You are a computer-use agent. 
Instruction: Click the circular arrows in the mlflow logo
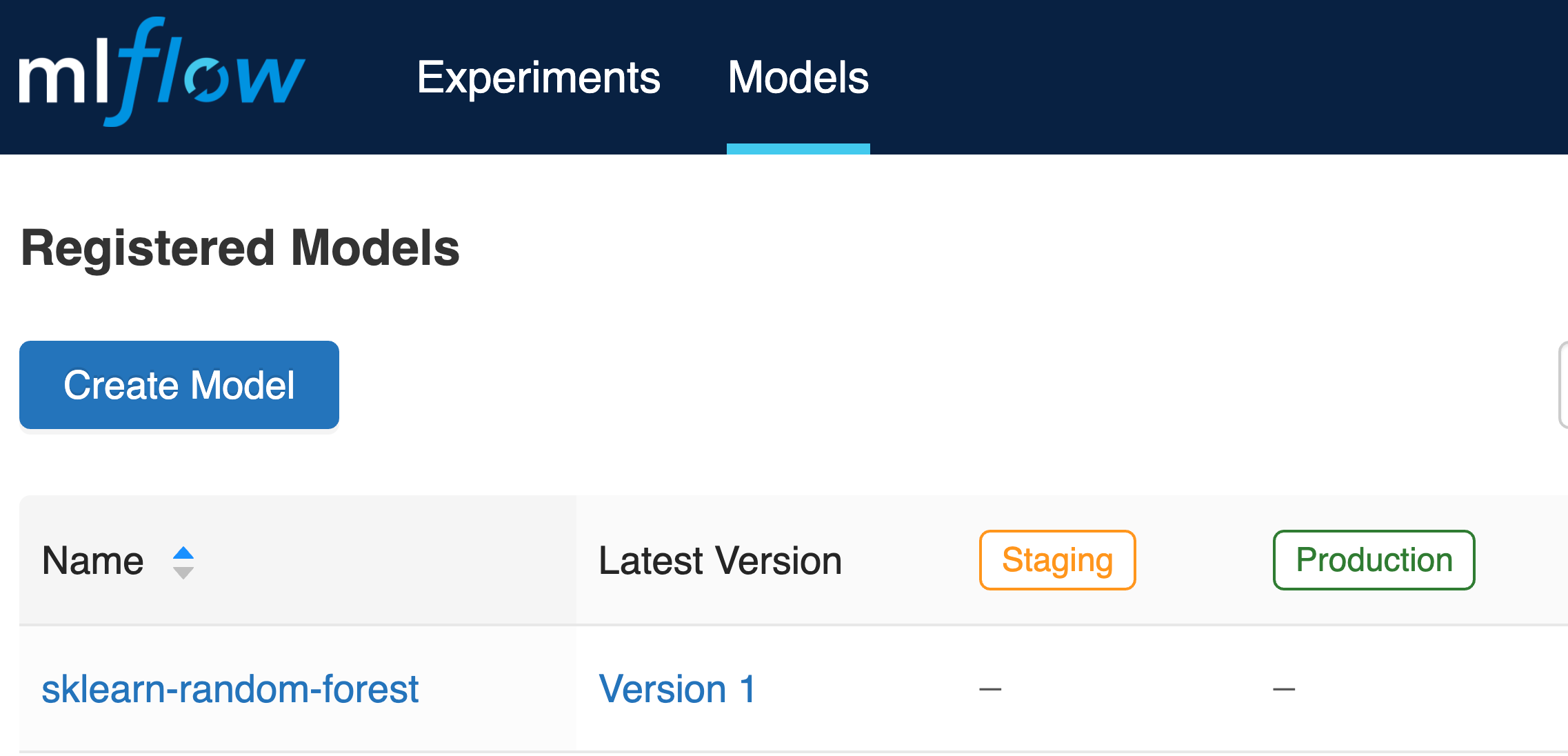207,79
